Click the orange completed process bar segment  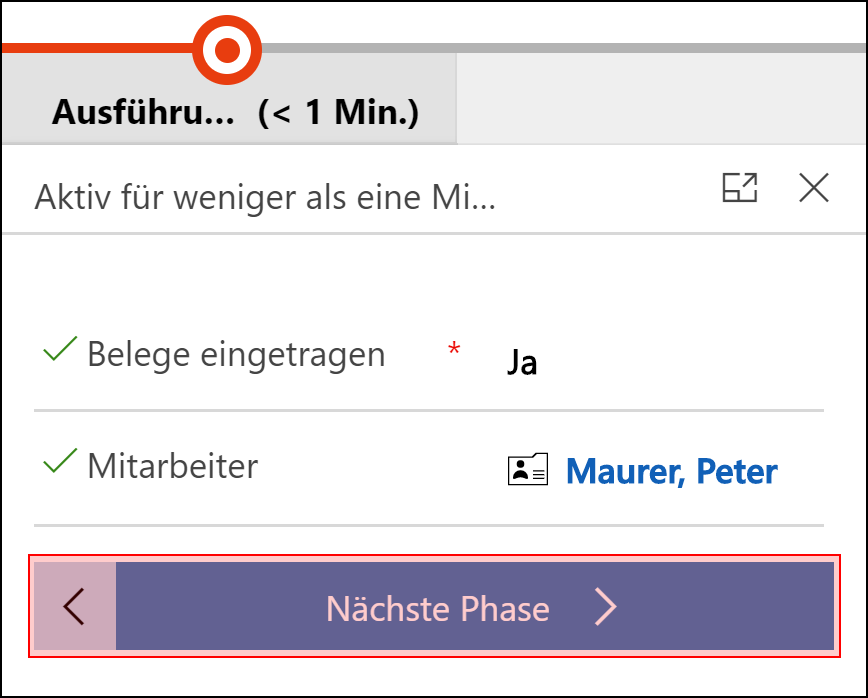coord(98,48)
